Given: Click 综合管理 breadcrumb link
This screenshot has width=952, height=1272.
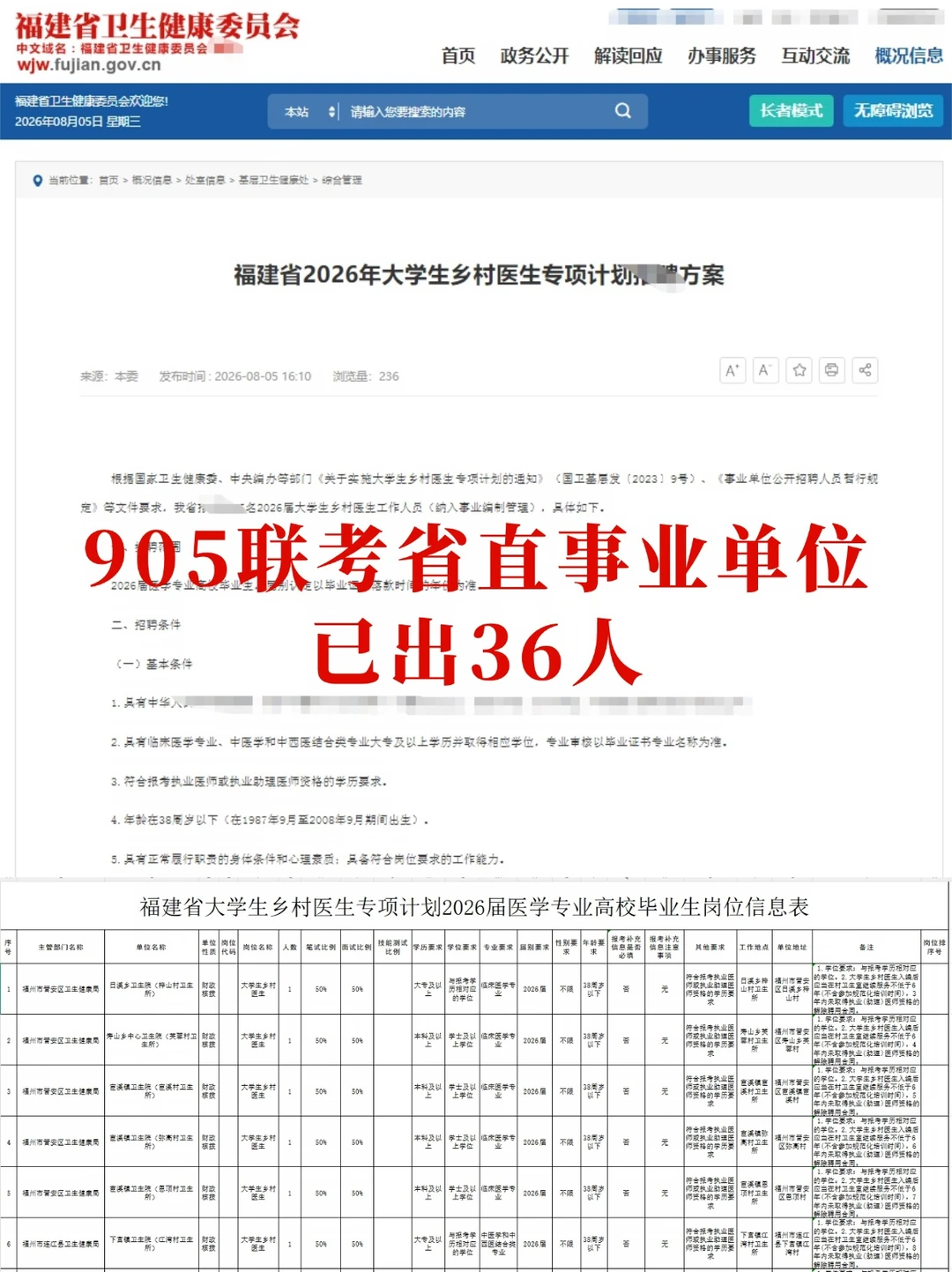Looking at the screenshot, I should (x=342, y=181).
